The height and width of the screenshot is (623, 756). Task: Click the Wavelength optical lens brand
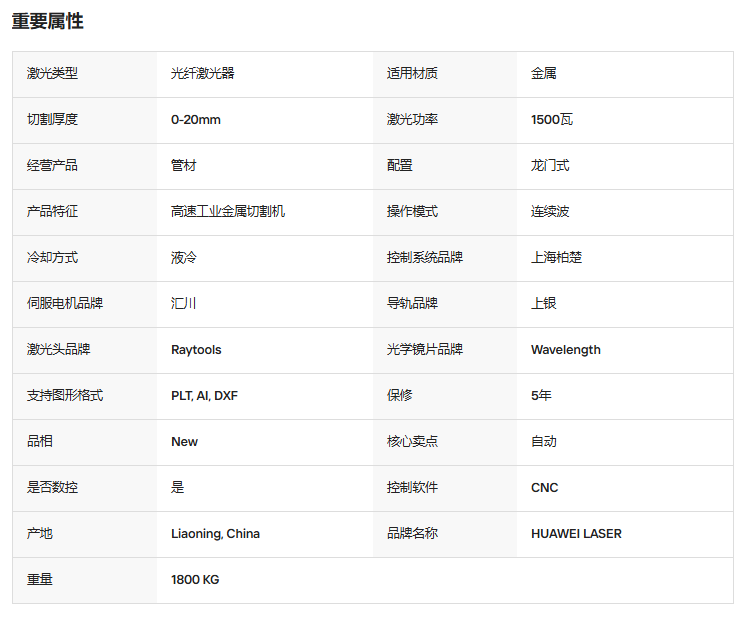(566, 350)
